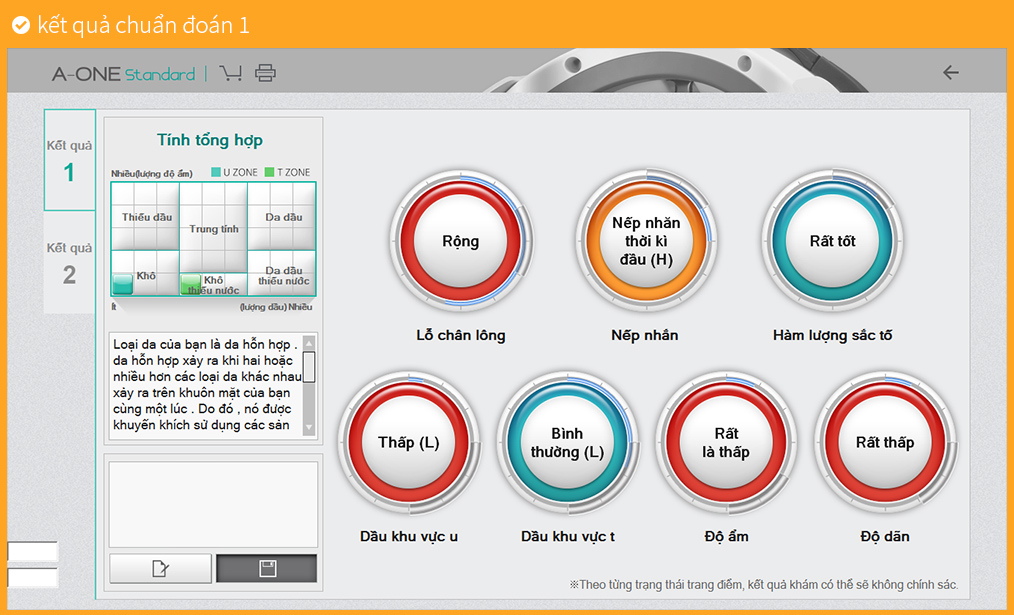Image resolution: width=1014 pixels, height=615 pixels.
Task: Select the Rộng pore result gauge
Action: pos(461,241)
